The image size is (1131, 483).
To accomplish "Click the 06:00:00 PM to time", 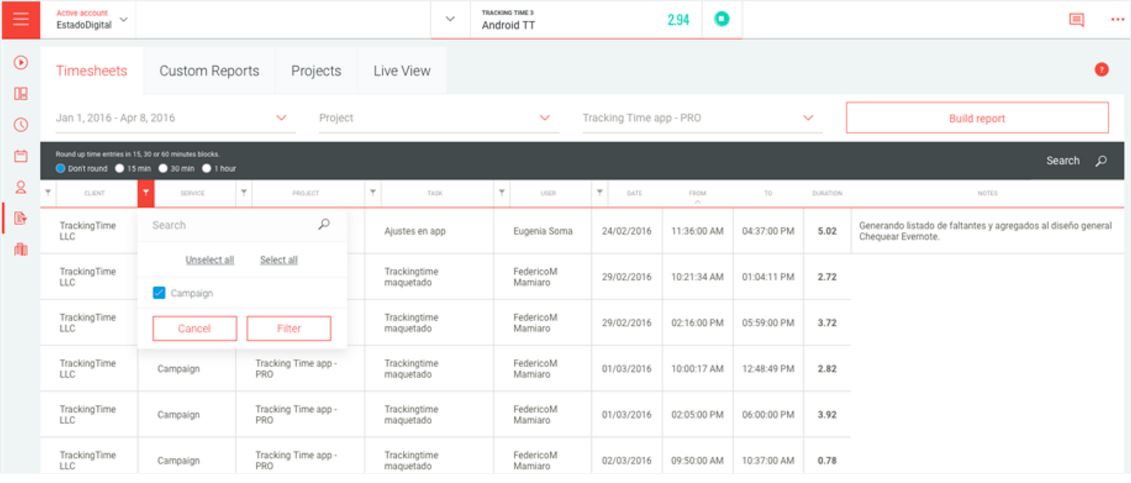I will click(x=767, y=415).
